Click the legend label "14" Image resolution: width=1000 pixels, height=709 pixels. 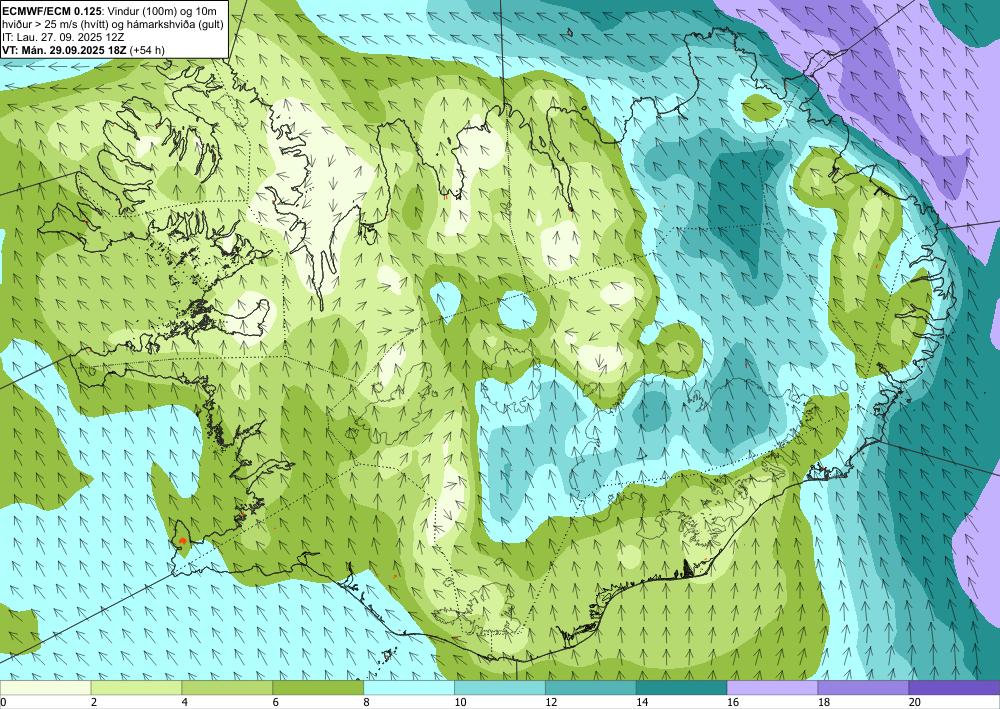[x=642, y=702]
